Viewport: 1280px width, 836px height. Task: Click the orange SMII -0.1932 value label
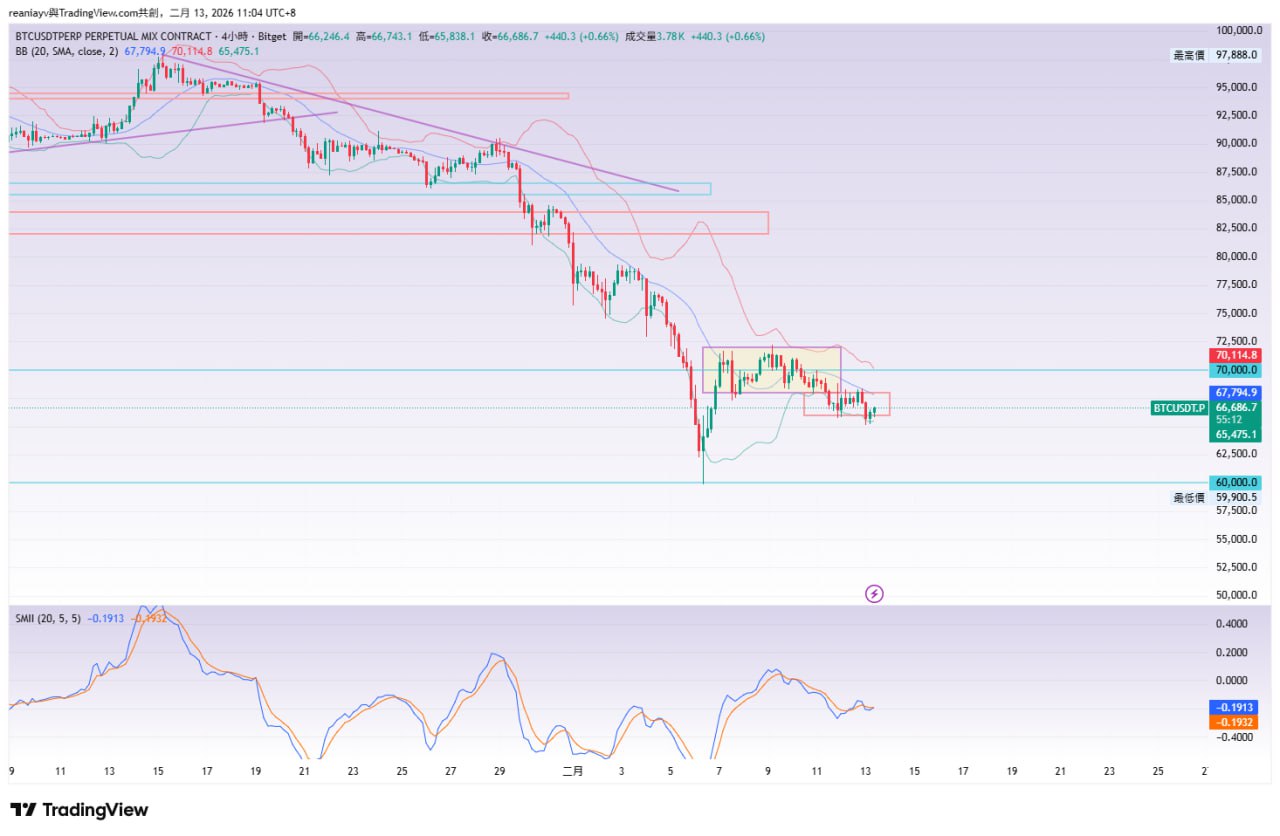pyautogui.click(x=1237, y=722)
